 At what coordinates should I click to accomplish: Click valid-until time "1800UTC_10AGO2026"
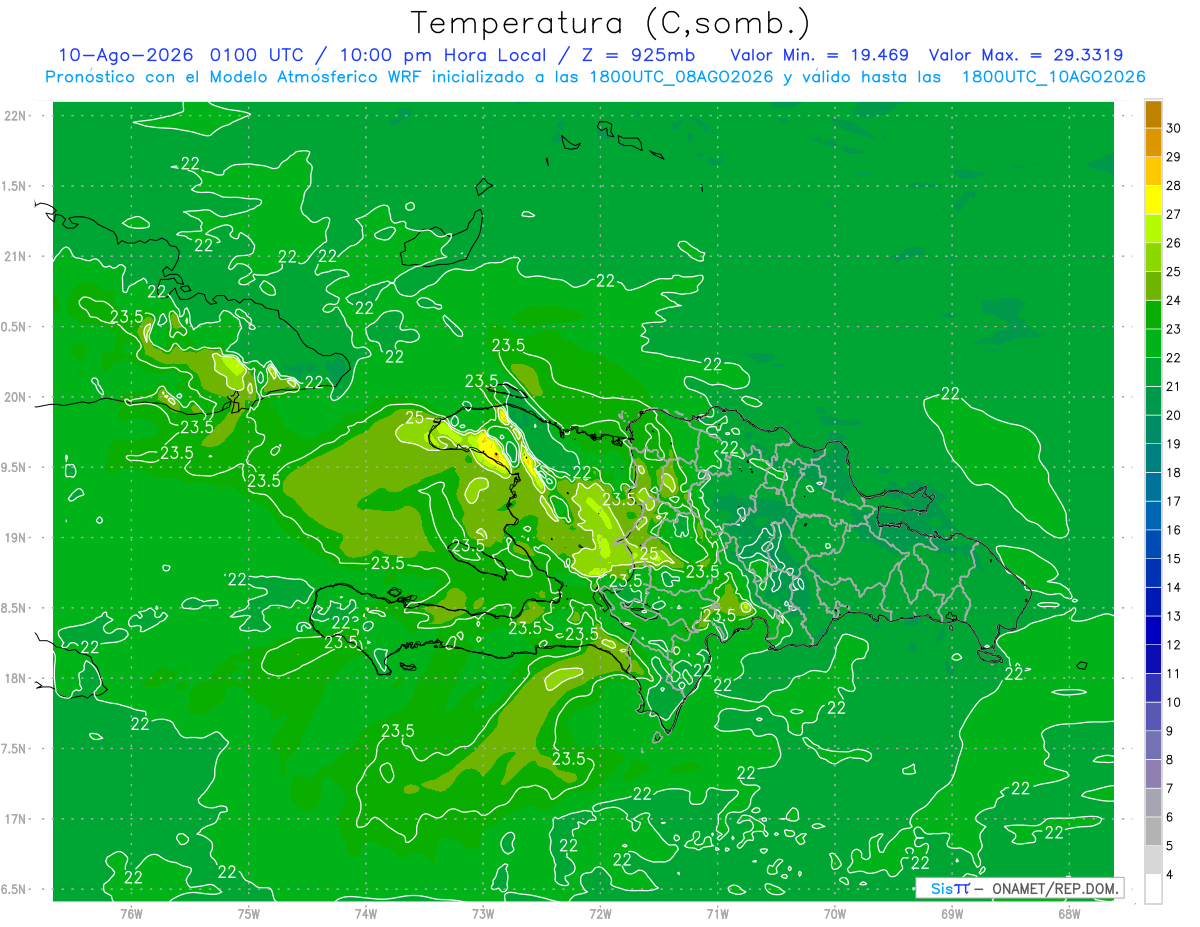[1053, 77]
